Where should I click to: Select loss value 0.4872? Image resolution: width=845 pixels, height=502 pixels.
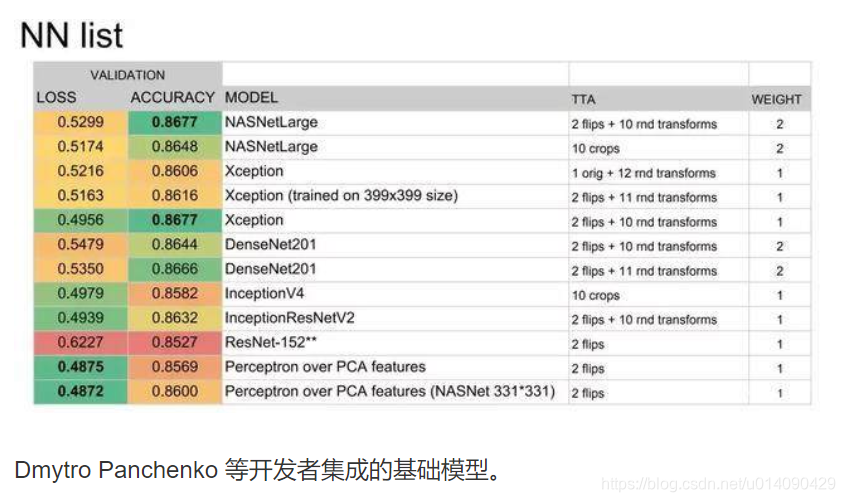point(80,392)
